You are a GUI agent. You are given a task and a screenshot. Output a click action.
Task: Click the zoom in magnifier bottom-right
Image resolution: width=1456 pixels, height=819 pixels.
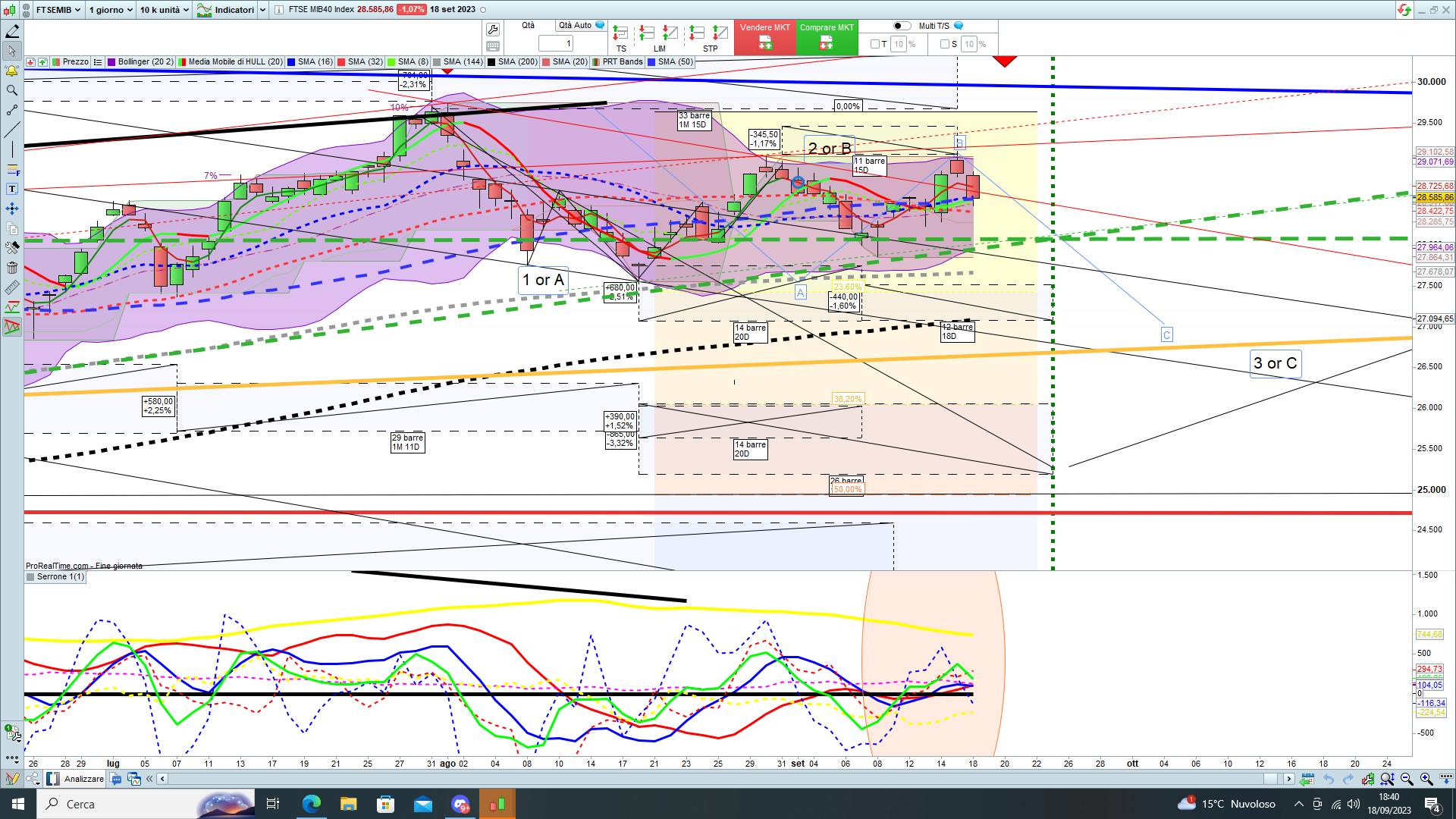1426,779
